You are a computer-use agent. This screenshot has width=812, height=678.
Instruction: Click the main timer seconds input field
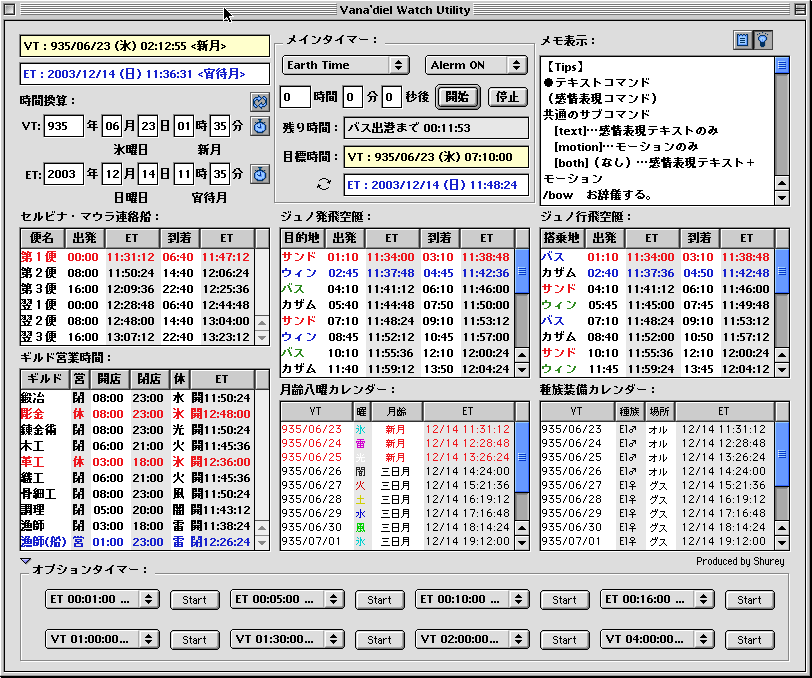[392, 97]
